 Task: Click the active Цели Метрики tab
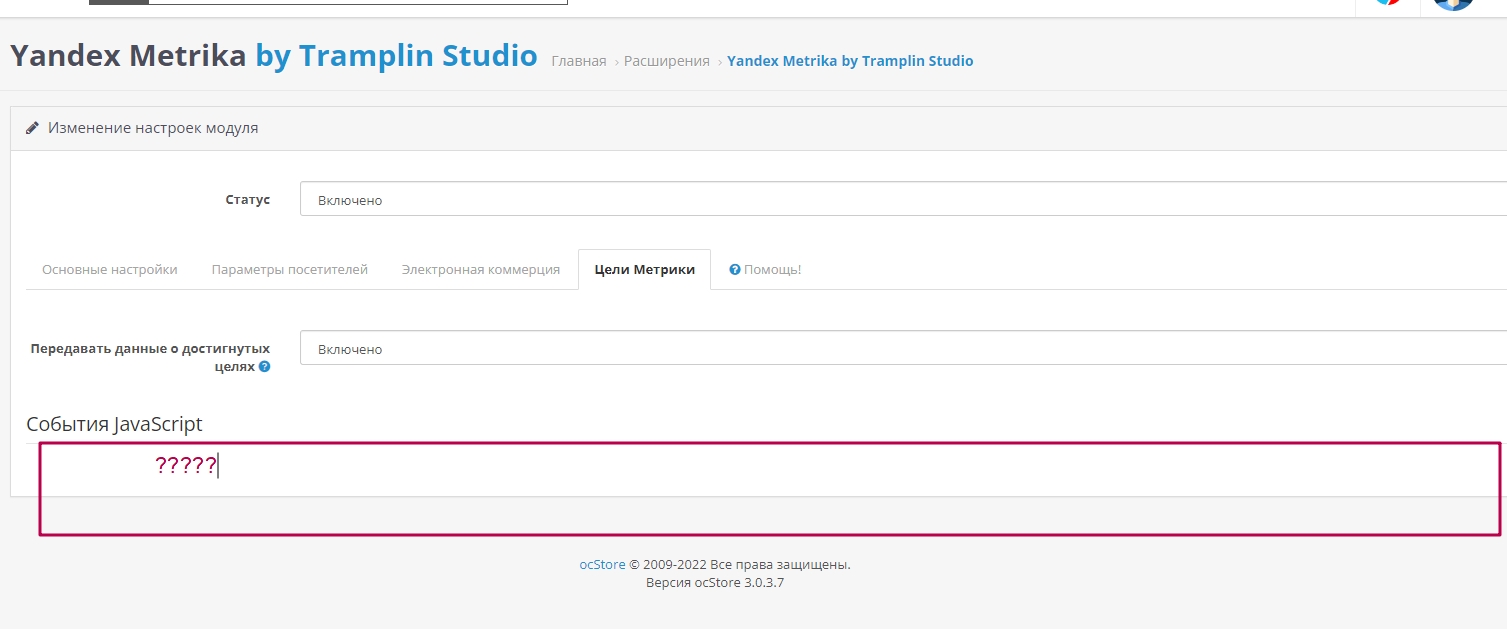coord(644,270)
